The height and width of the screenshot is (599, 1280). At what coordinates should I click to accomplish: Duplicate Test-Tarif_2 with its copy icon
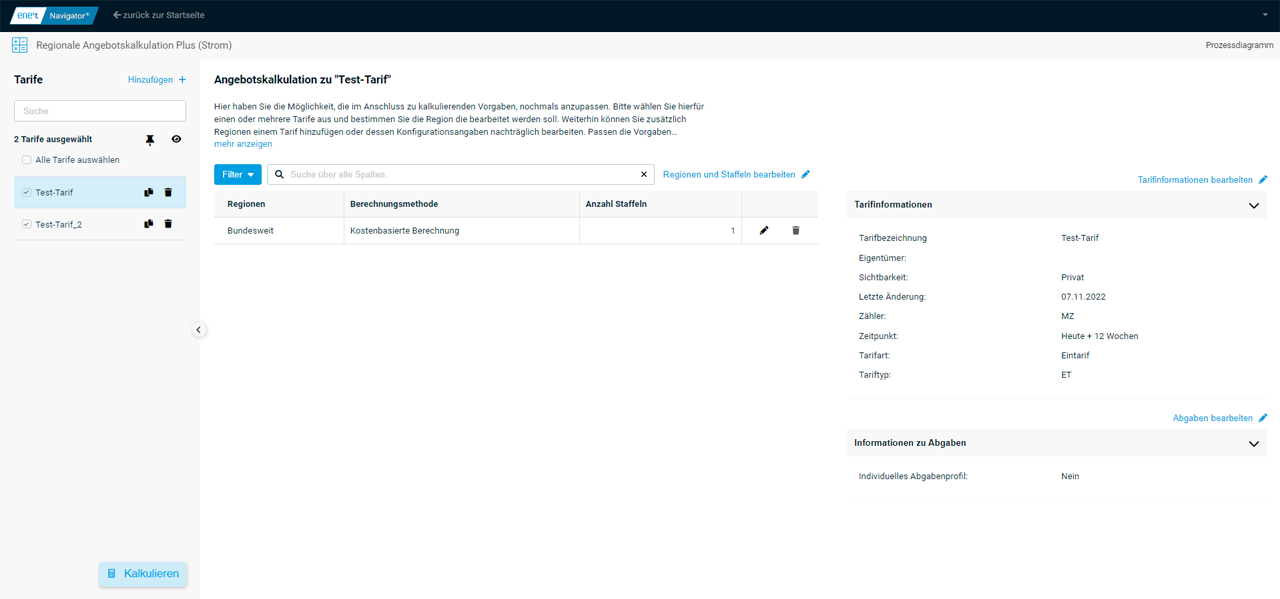148,225
